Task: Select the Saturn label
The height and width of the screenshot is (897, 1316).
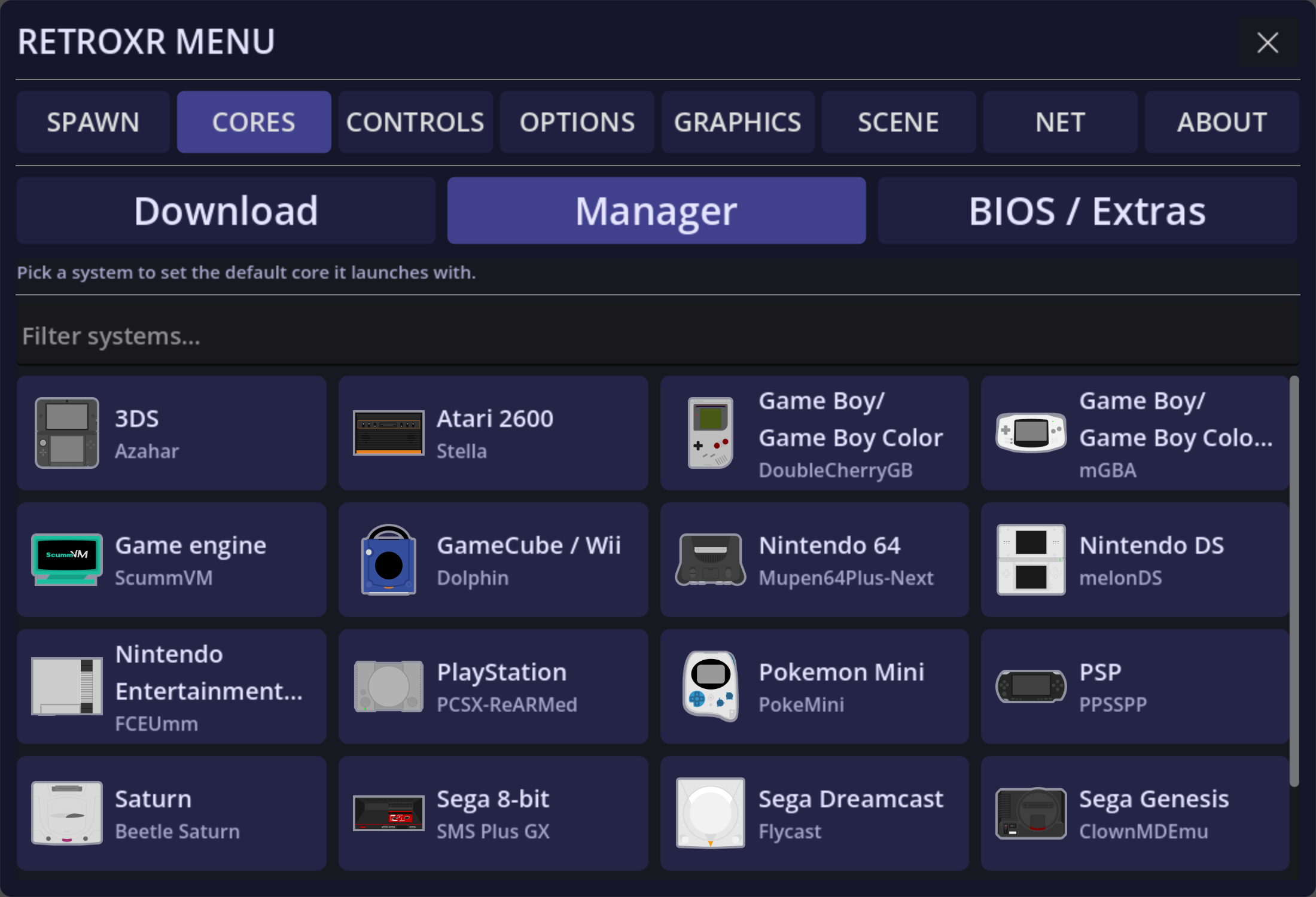Action: [x=153, y=799]
